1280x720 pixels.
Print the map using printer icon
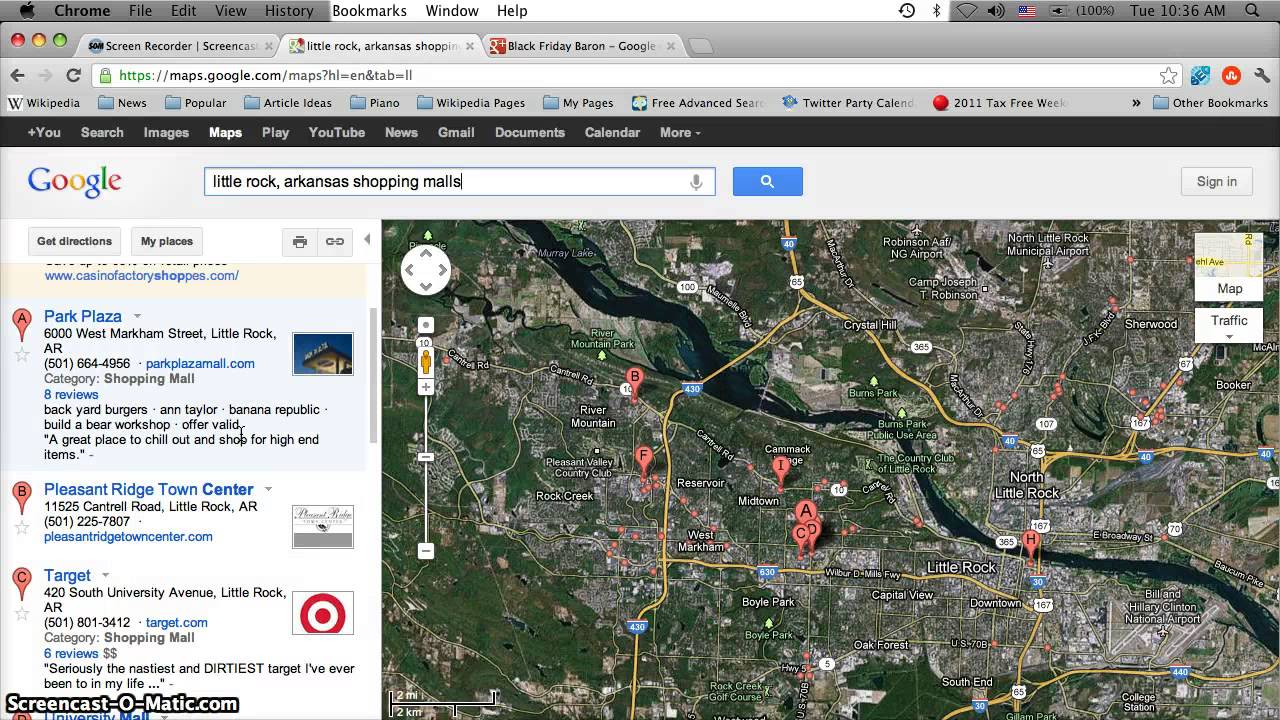299,241
